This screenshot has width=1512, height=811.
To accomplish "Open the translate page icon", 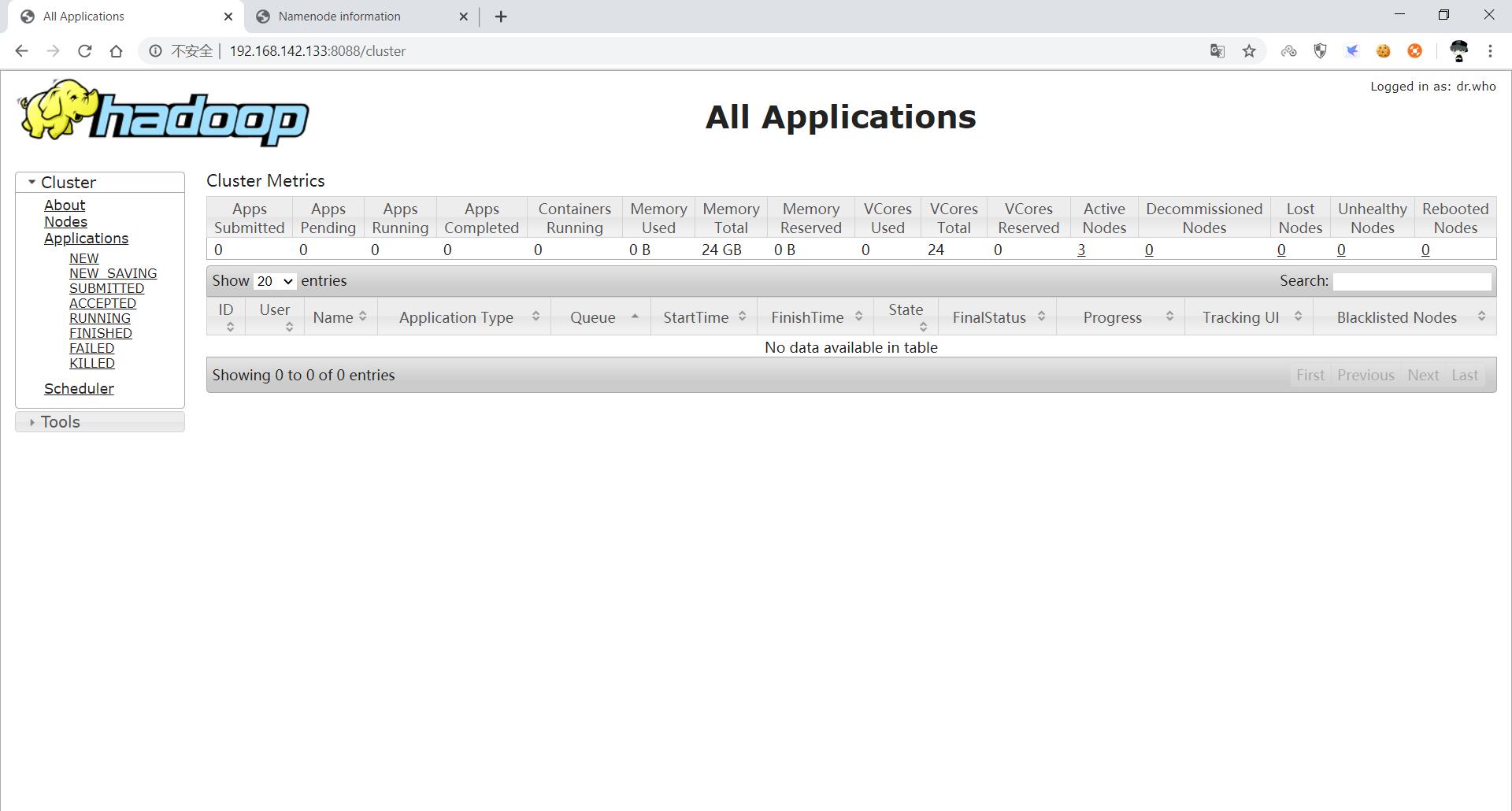I will pyautogui.click(x=1217, y=51).
